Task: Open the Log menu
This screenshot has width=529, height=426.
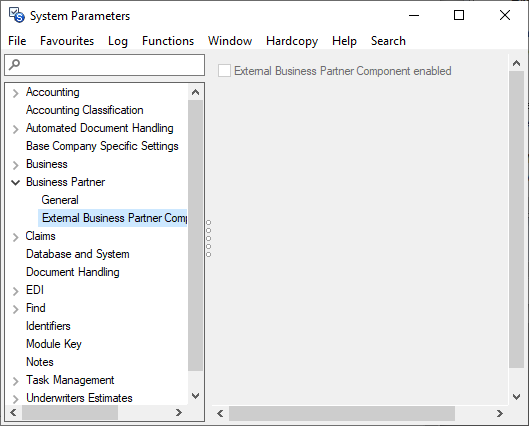Action: coord(118,41)
